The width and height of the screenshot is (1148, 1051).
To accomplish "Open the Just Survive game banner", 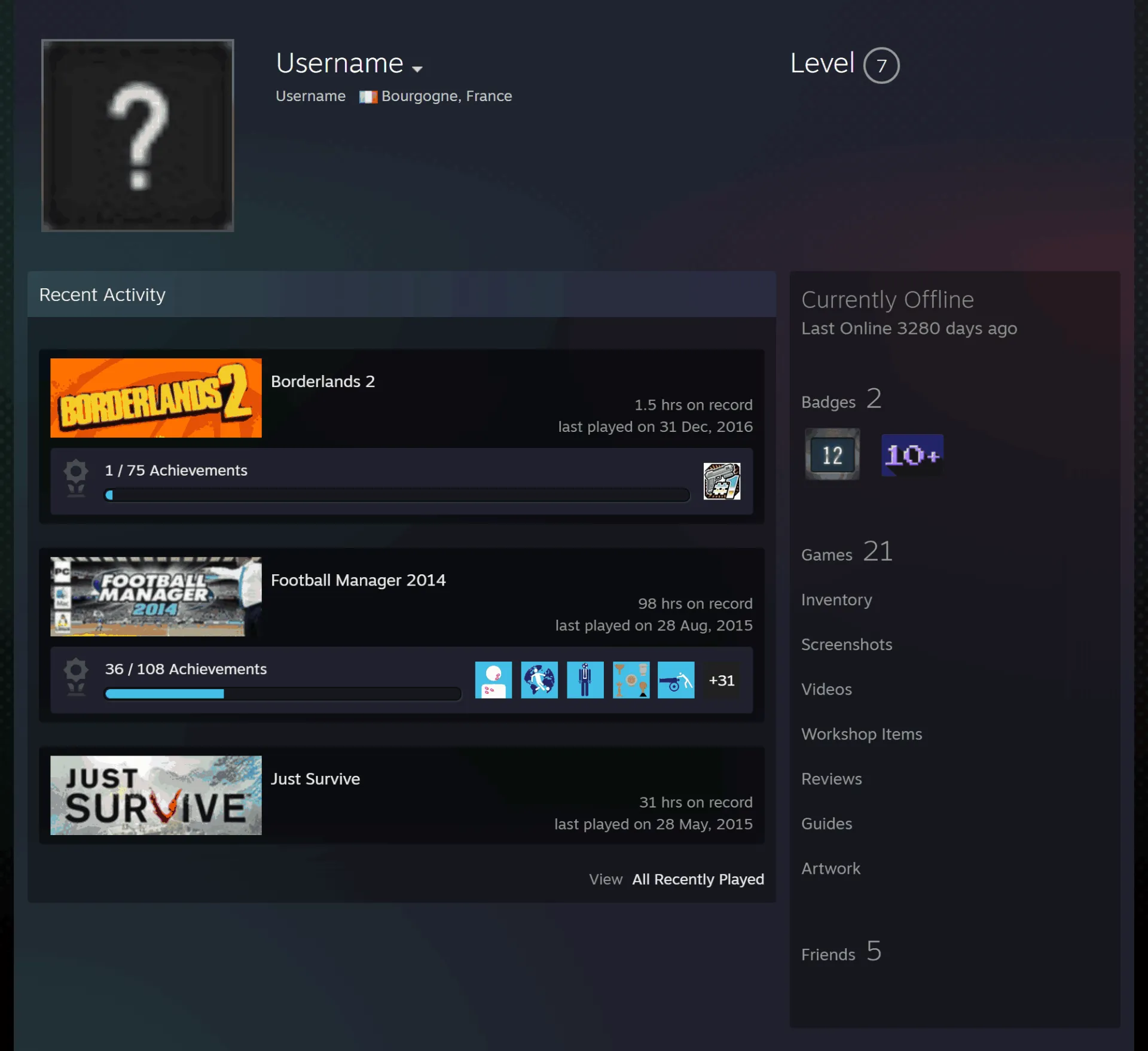I will 156,795.
